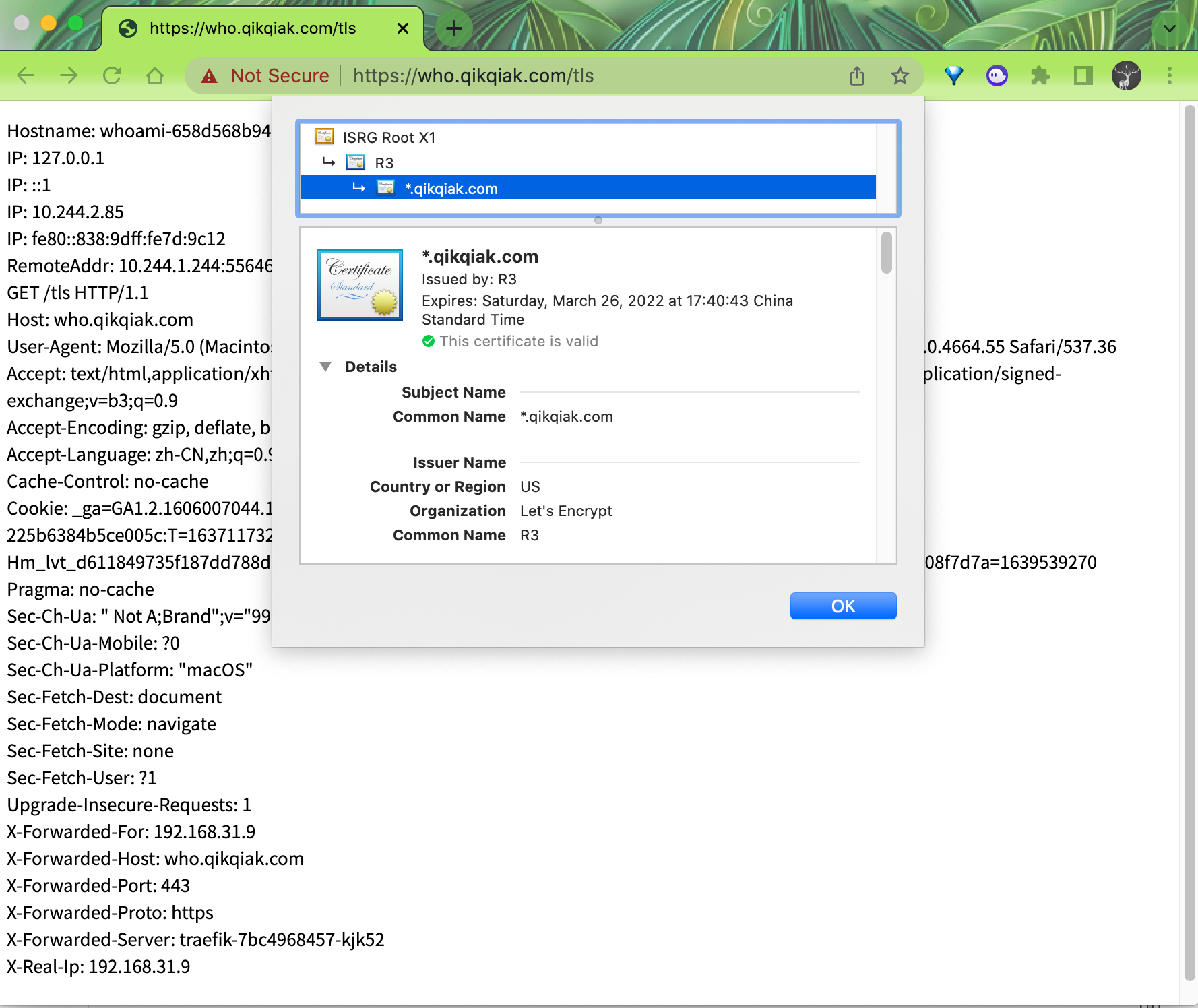Open the share page icon
Viewport: 1198px width, 1008px height.
coord(857,75)
